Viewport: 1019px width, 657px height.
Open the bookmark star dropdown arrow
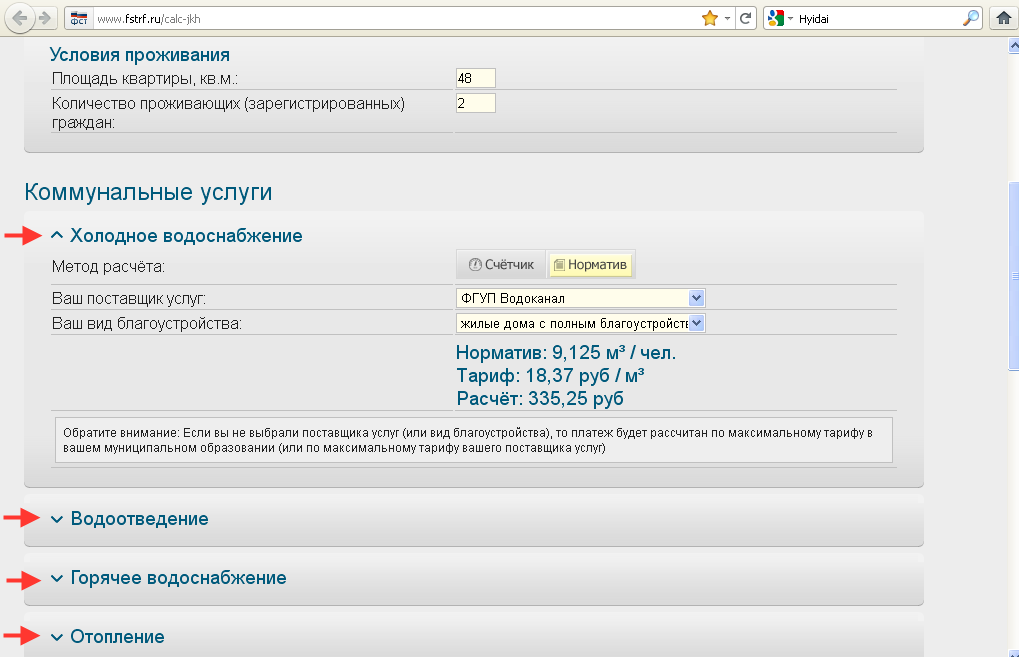coord(727,18)
